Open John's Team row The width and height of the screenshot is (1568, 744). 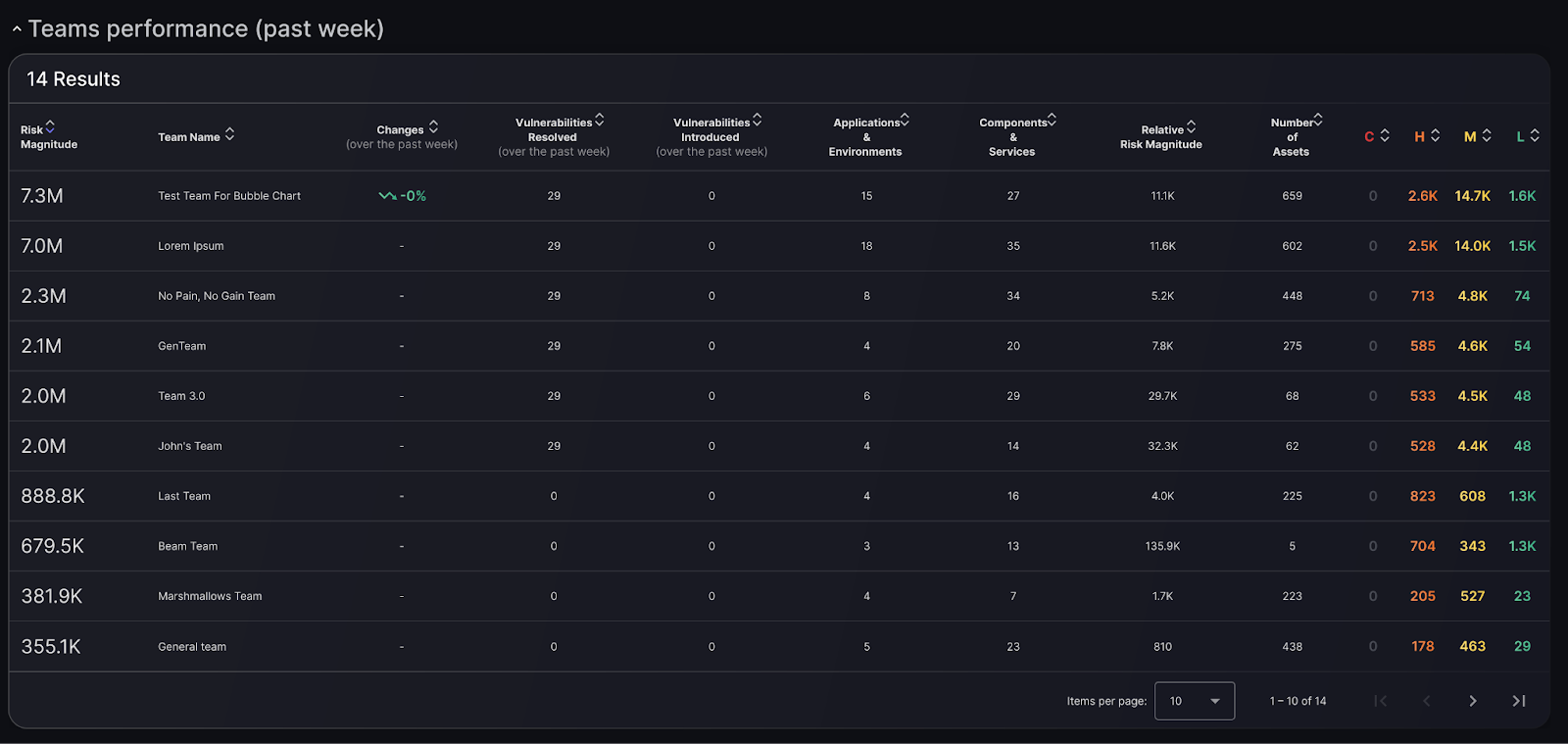(779, 446)
